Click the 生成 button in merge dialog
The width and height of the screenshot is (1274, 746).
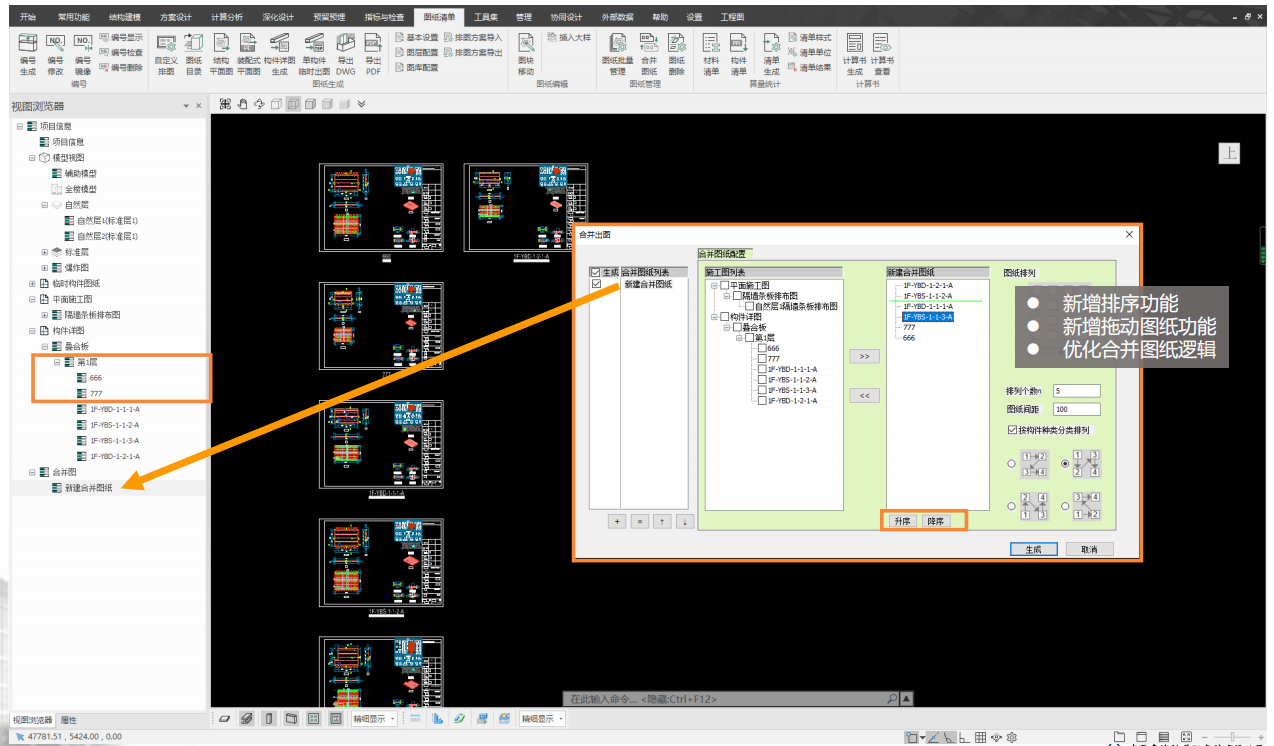[x=1033, y=549]
